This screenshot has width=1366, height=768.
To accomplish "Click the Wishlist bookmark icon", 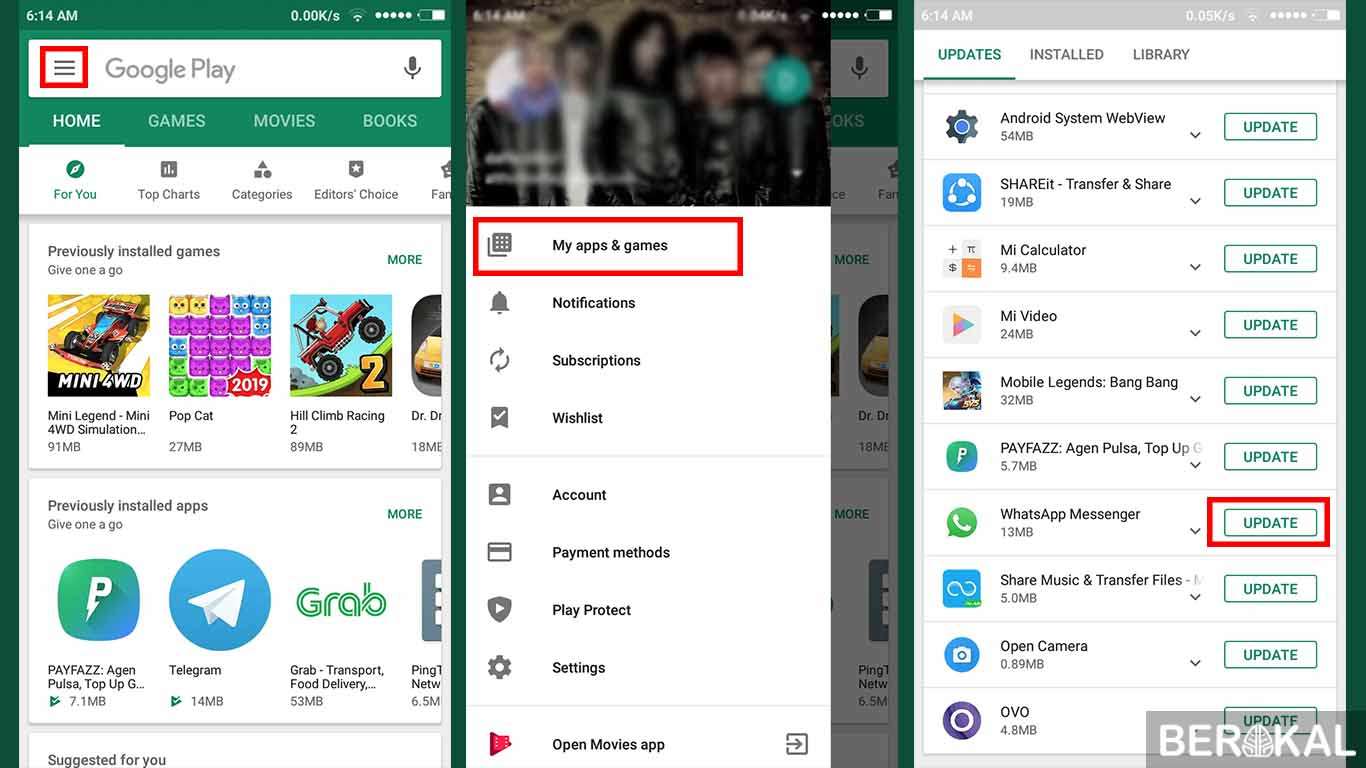I will click(x=500, y=418).
